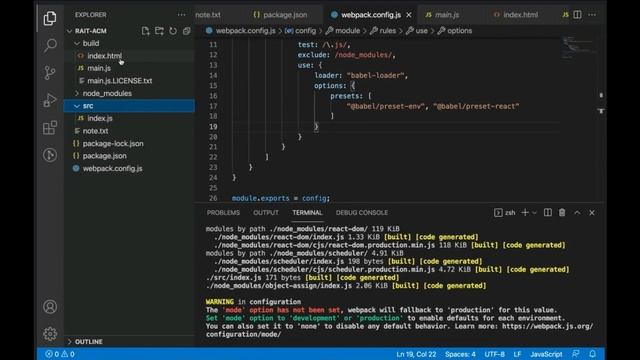640x360 pixels.
Task: Open the Accounts icon in activity bar
Action: tap(50, 307)
